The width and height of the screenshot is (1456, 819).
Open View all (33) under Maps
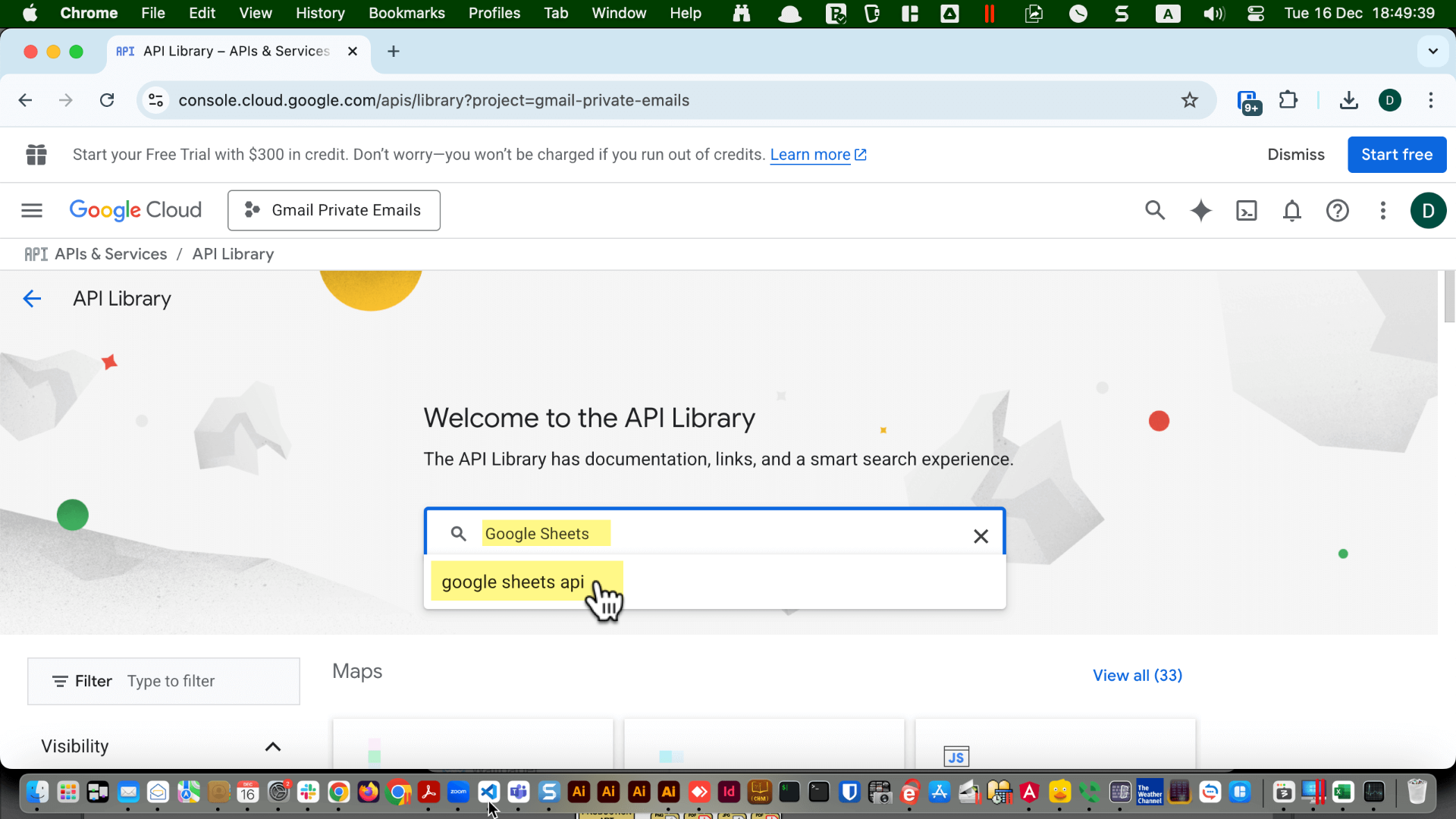pyautogui.click(x=1137, y=675)
